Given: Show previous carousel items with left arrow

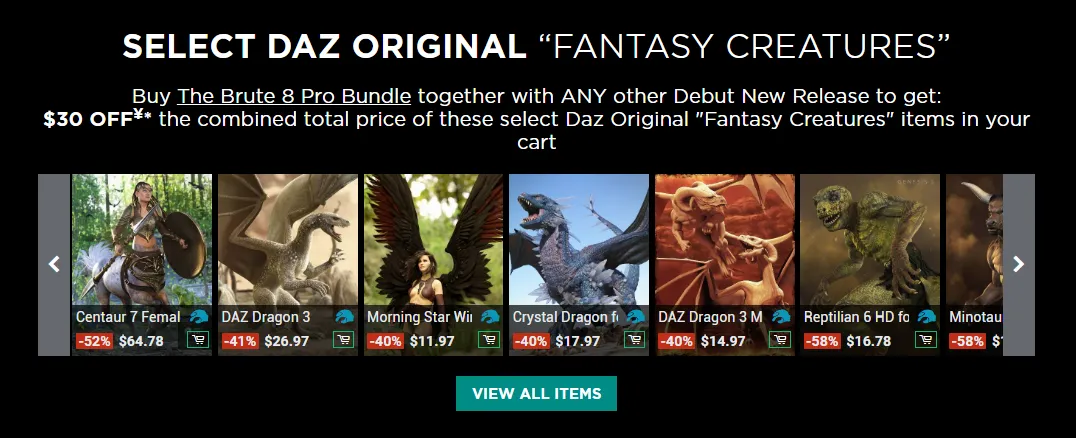Looking at the screenshot, I should click(x=54, y=264).
